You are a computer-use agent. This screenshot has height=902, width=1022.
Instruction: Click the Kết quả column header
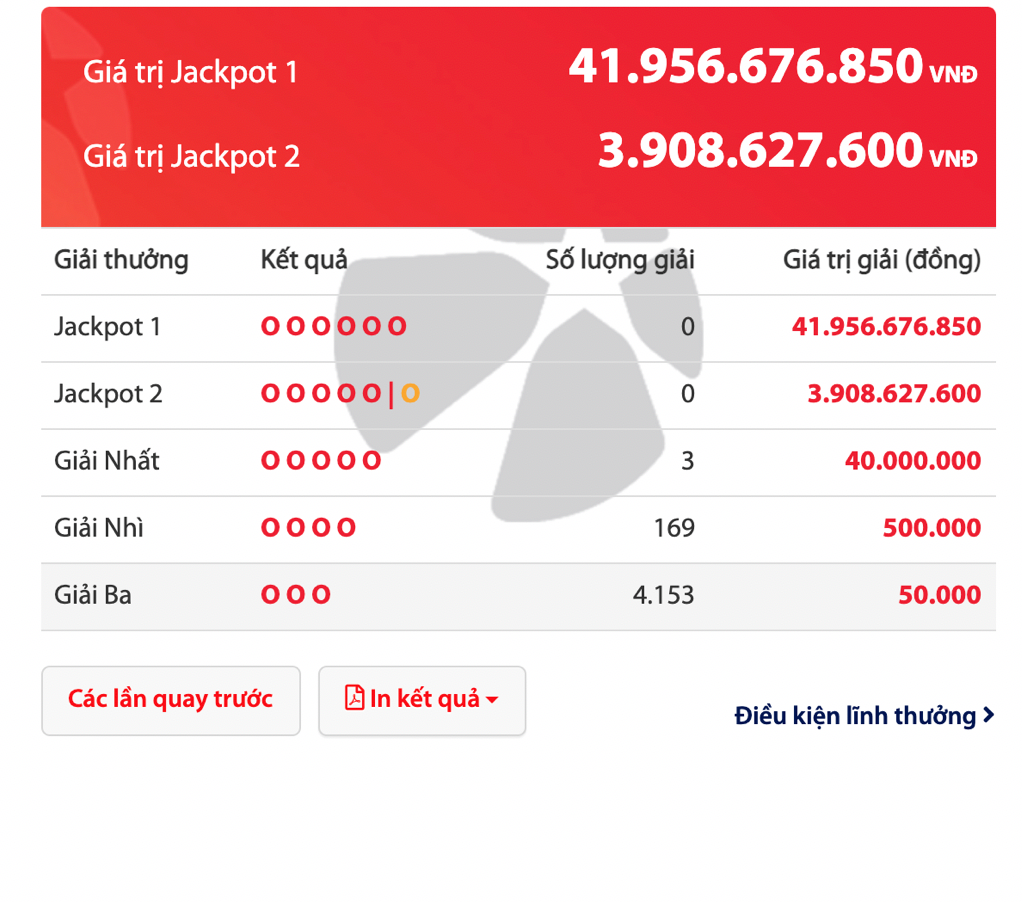[304, 260]
